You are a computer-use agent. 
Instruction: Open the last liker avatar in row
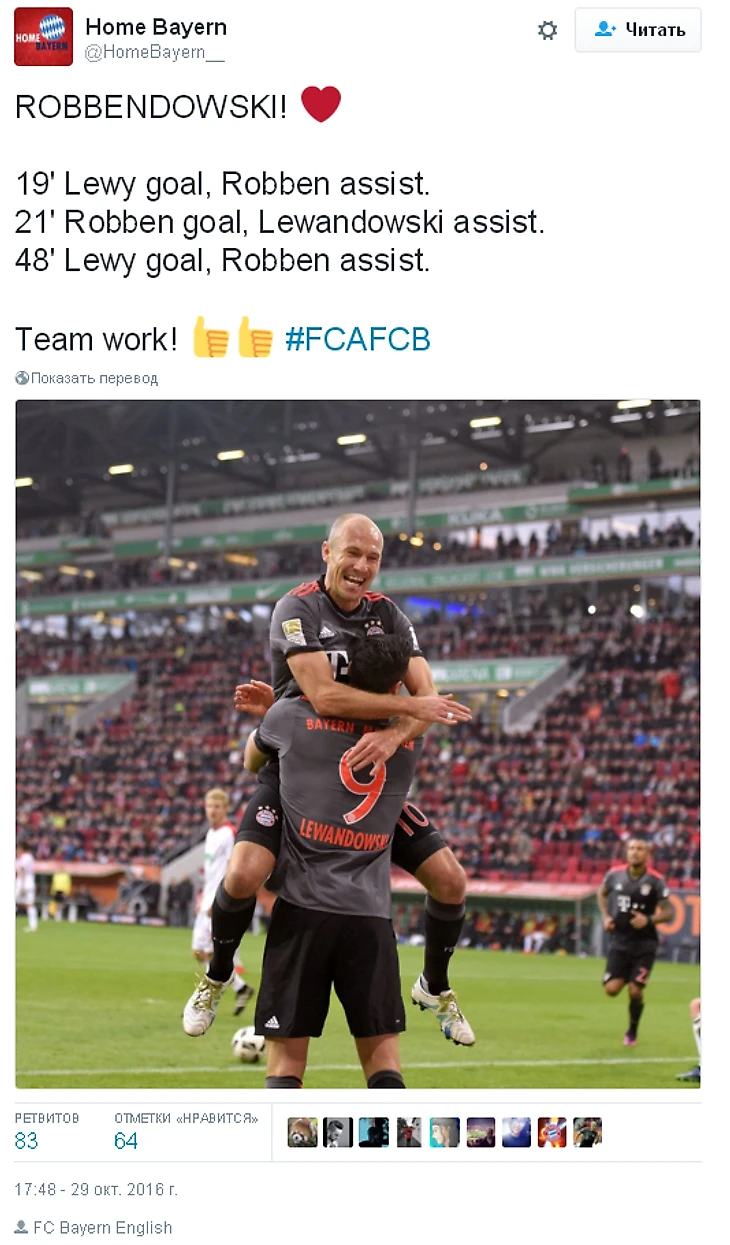pos(588,1132)
